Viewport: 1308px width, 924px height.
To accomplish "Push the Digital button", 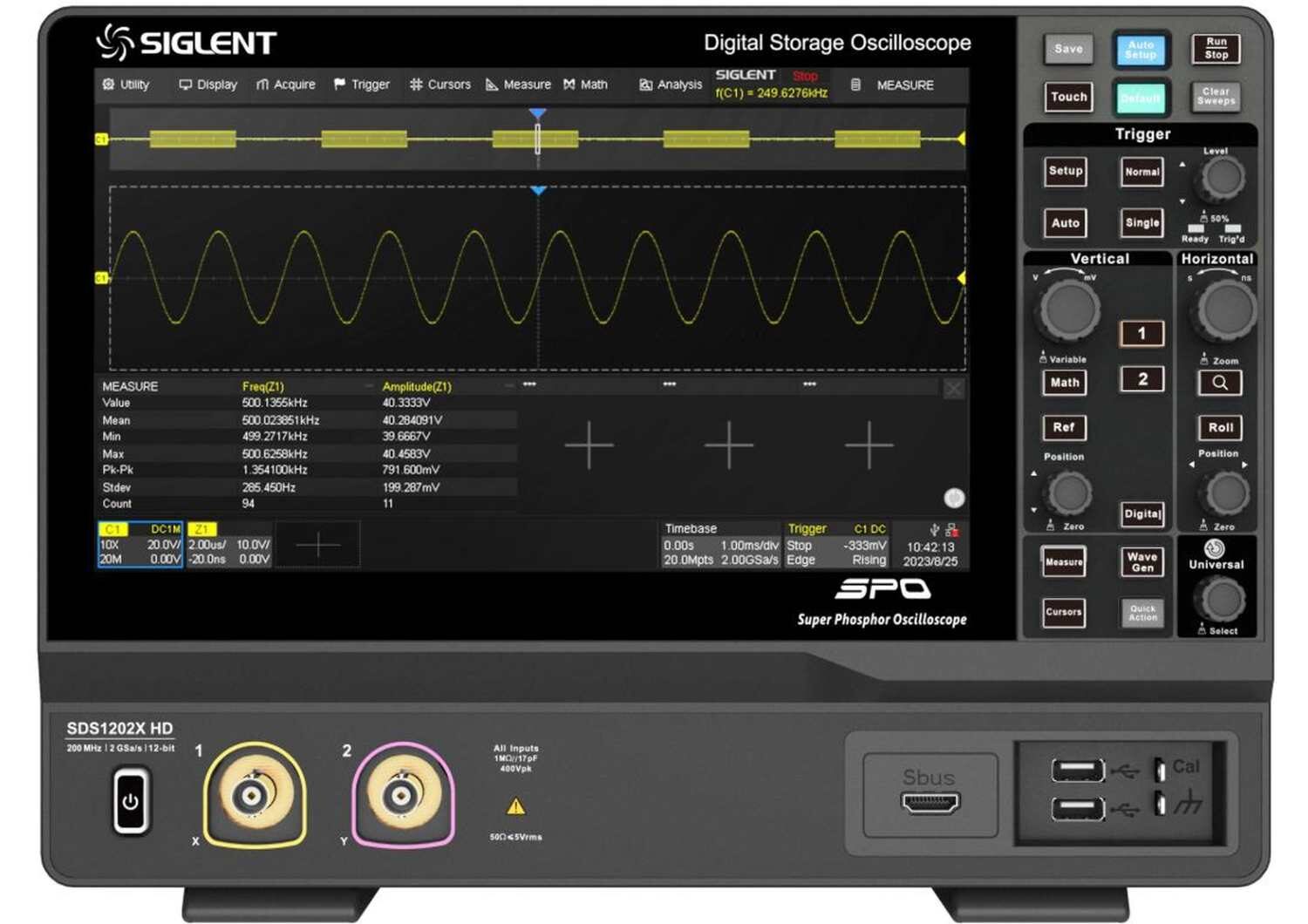I will (x=1142, y=514).
